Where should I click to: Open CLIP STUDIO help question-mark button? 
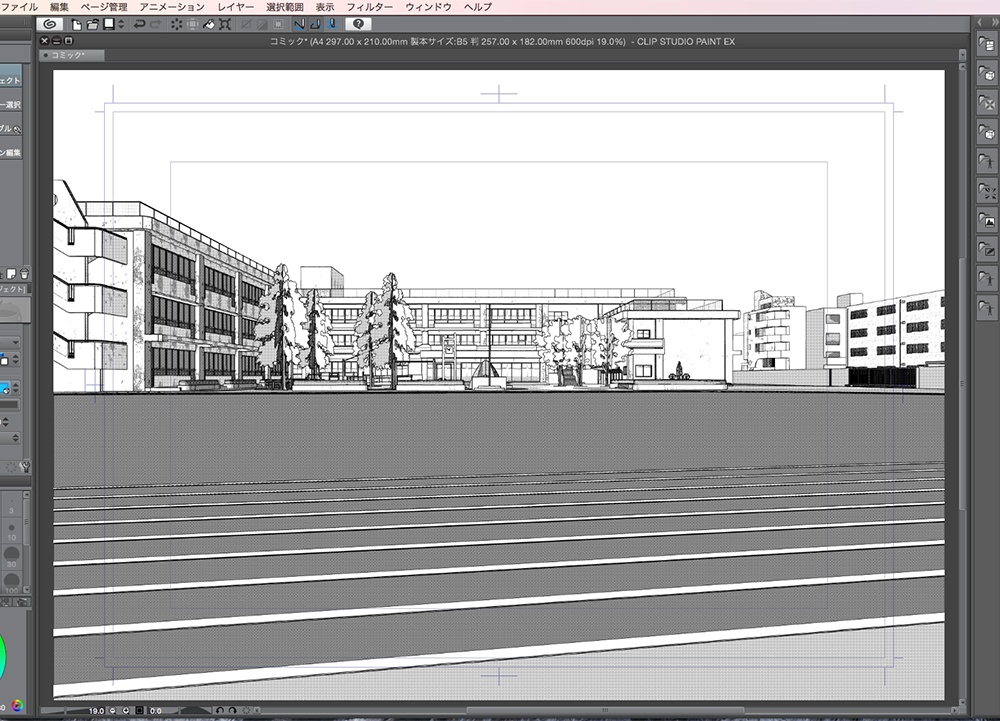tap(358, 24)
